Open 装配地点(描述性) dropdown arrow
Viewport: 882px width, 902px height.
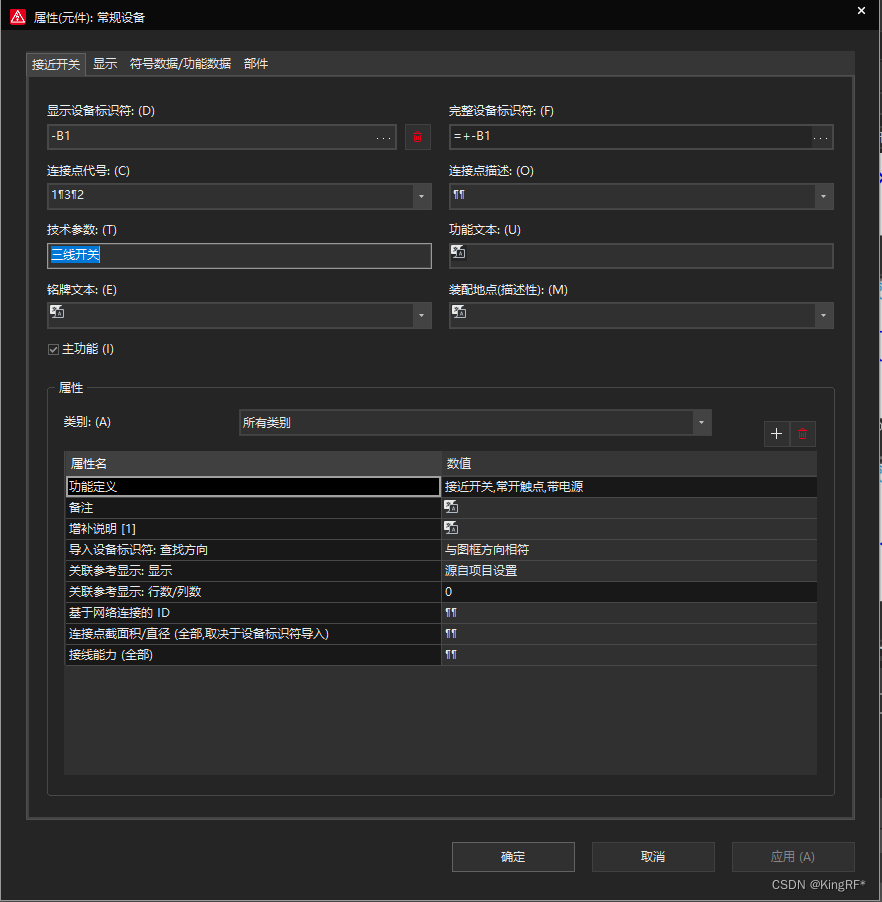coord(823,316)
